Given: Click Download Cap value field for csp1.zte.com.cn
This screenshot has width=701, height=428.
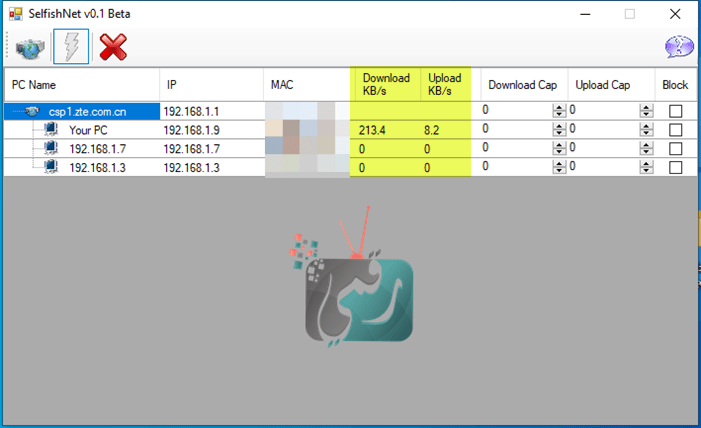Looking at the screenshot, I should point(517,110).
